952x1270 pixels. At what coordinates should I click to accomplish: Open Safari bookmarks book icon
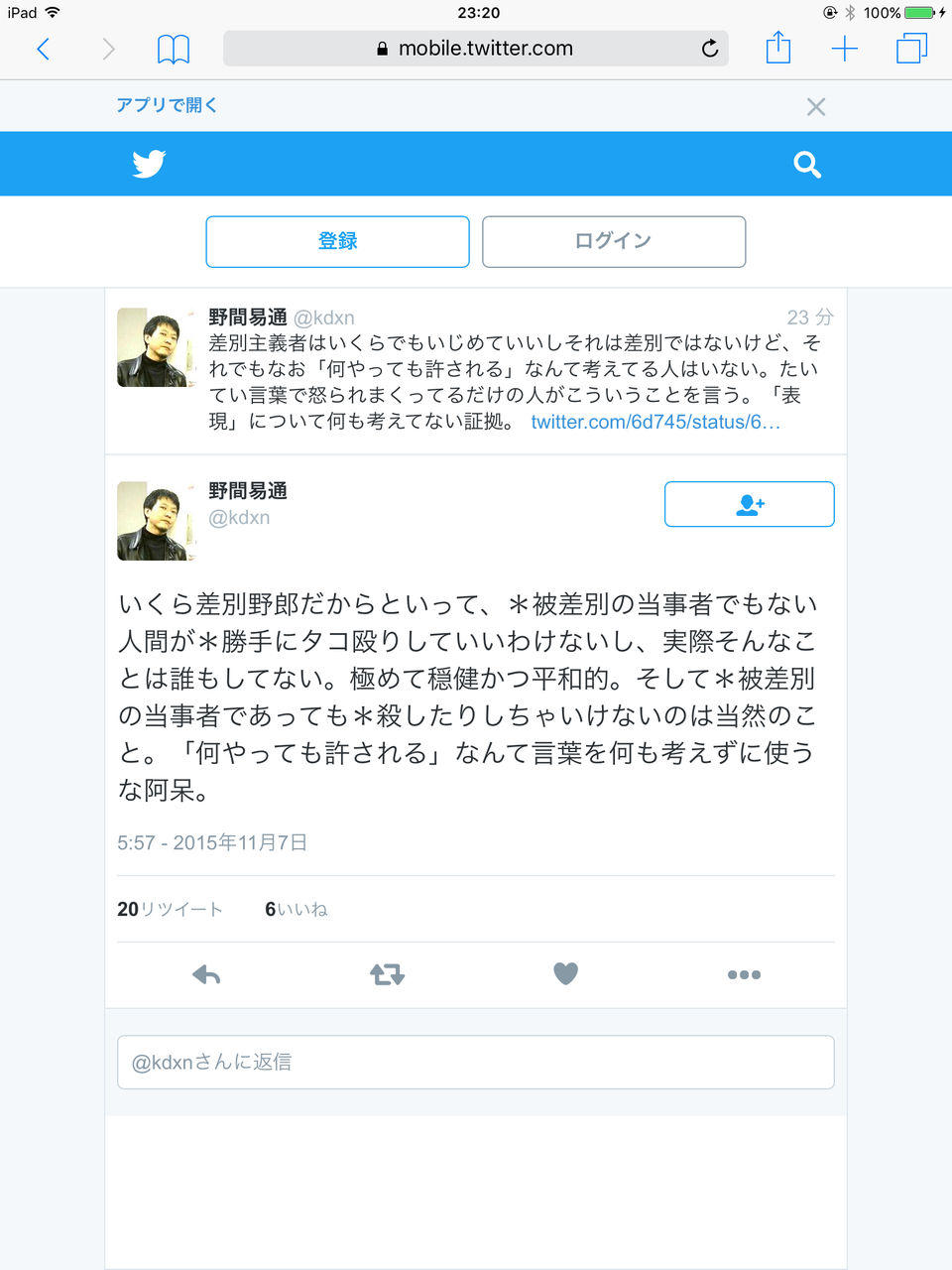pyautogui.click(x=174, y=49)
